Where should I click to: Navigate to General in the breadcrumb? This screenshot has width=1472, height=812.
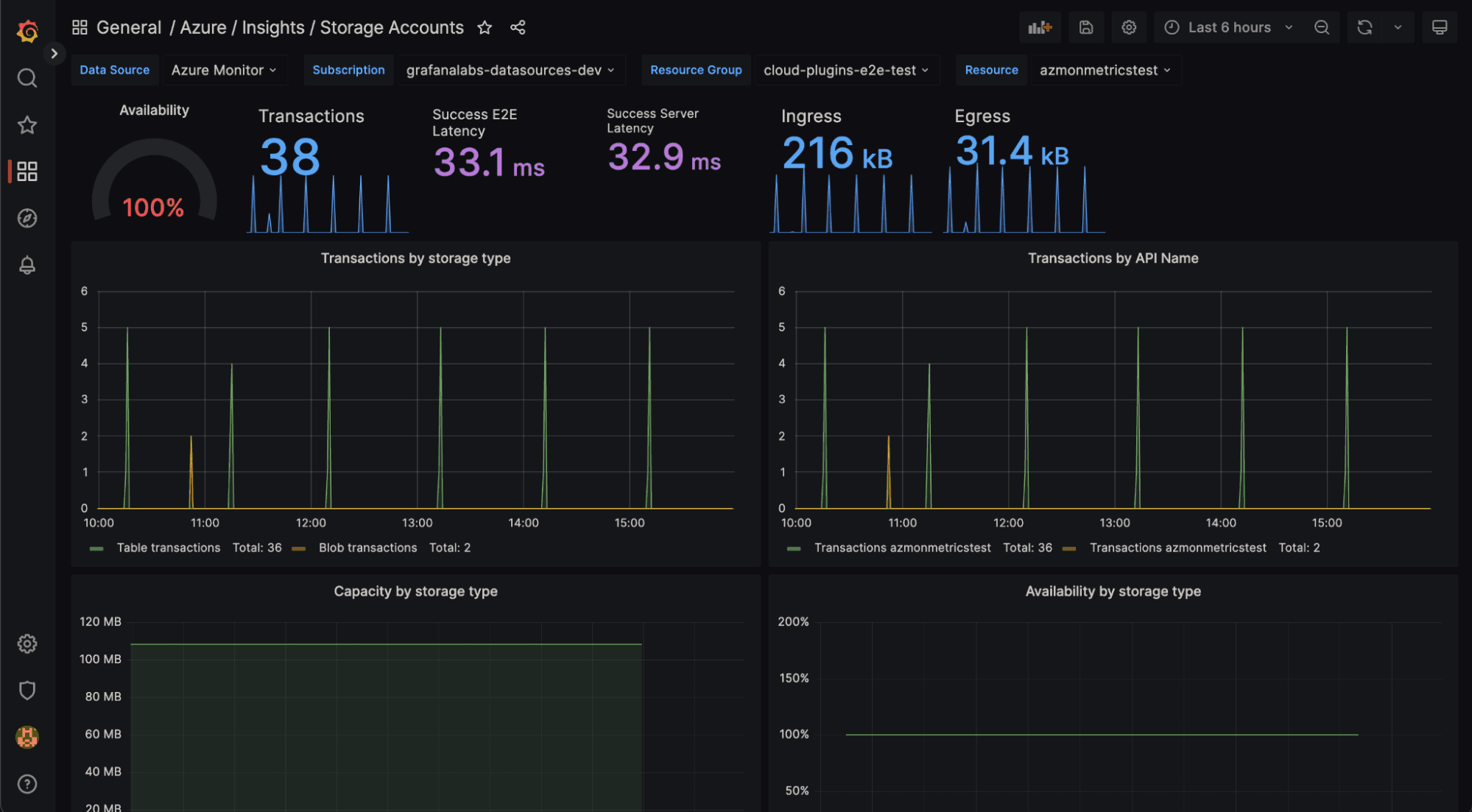(129, 27)
